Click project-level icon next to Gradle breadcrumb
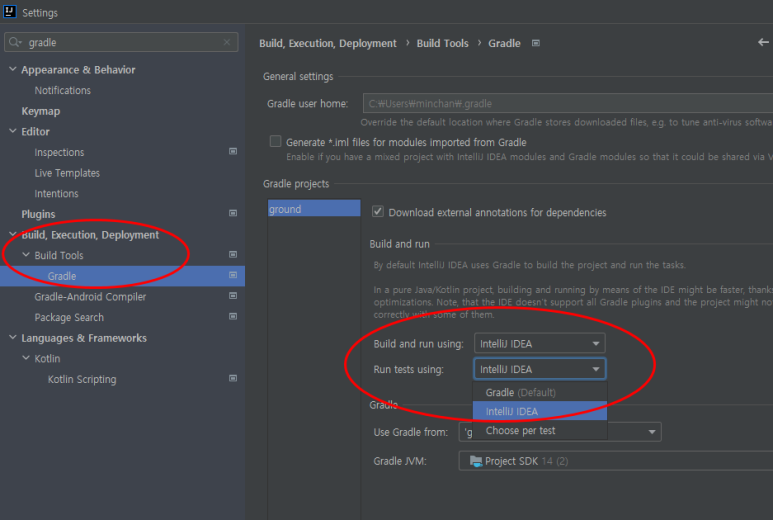The image size is (773, 520). [x=536, y=43]
